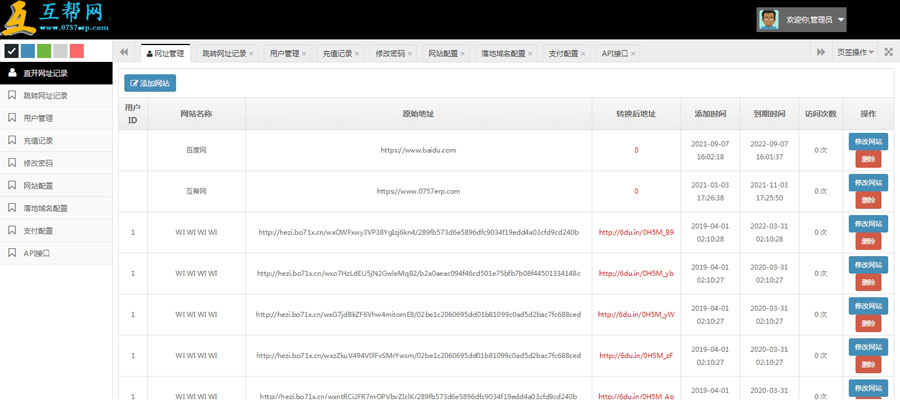Image resolution: width=900 pixels, height=416 pixels.
Task: Switch to the 用户管理 tab
Action: pos(284,54)
